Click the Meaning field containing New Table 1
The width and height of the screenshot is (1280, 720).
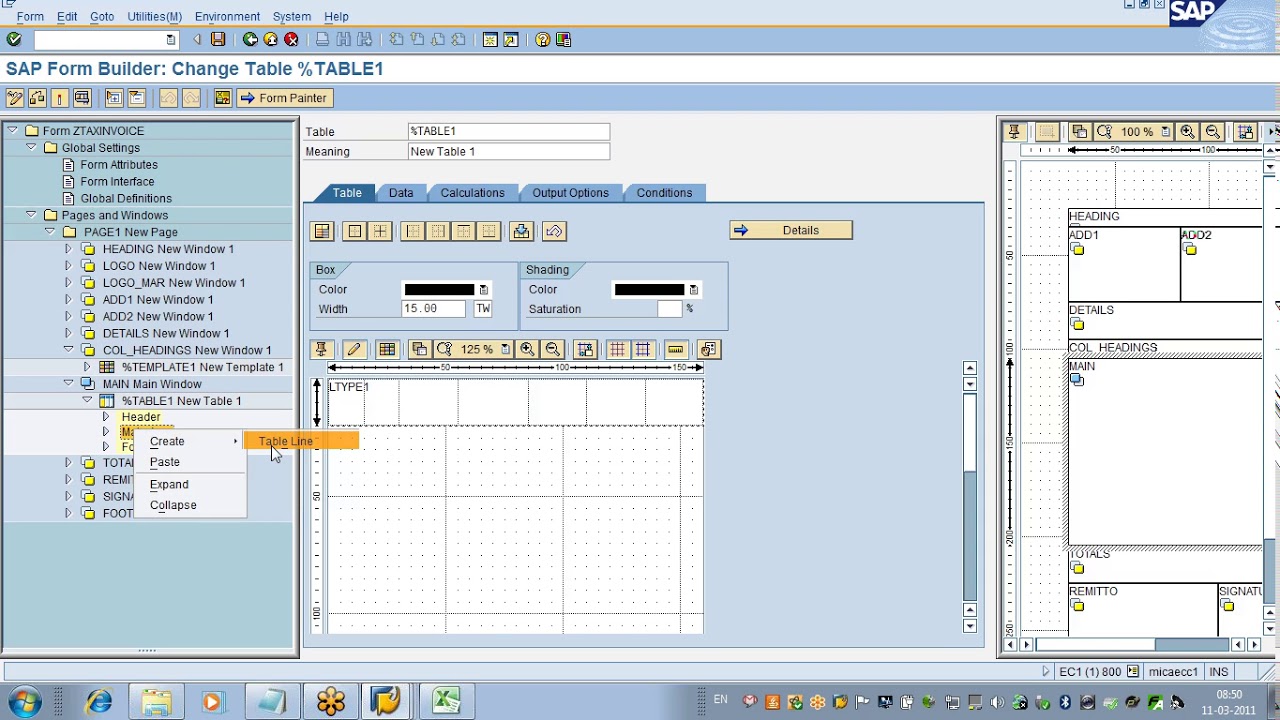pos(509,151)
